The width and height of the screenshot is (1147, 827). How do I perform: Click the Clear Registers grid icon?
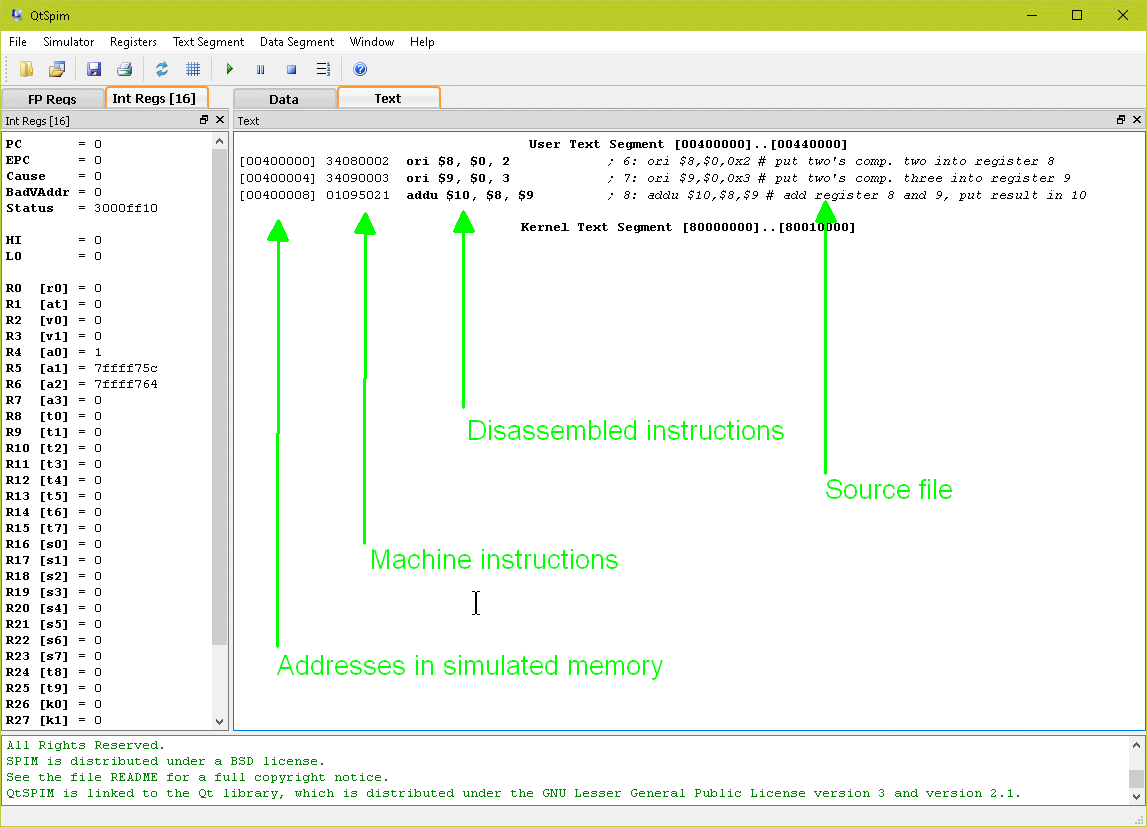(x=193, y=69)
